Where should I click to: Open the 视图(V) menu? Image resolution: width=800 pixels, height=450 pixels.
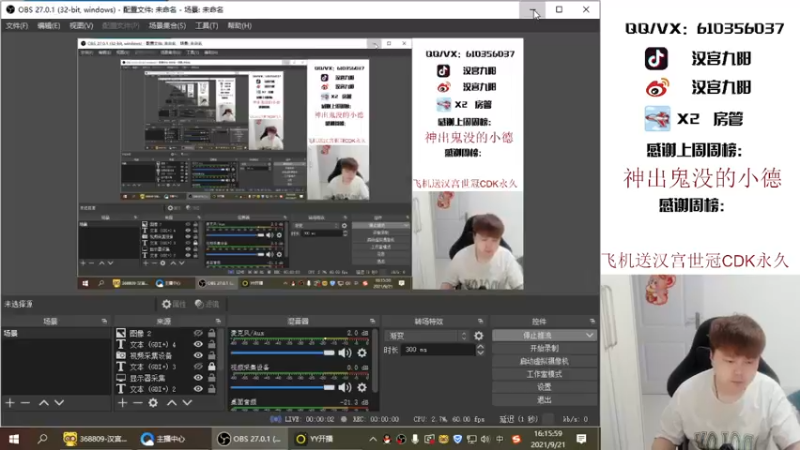click(81, 26)
